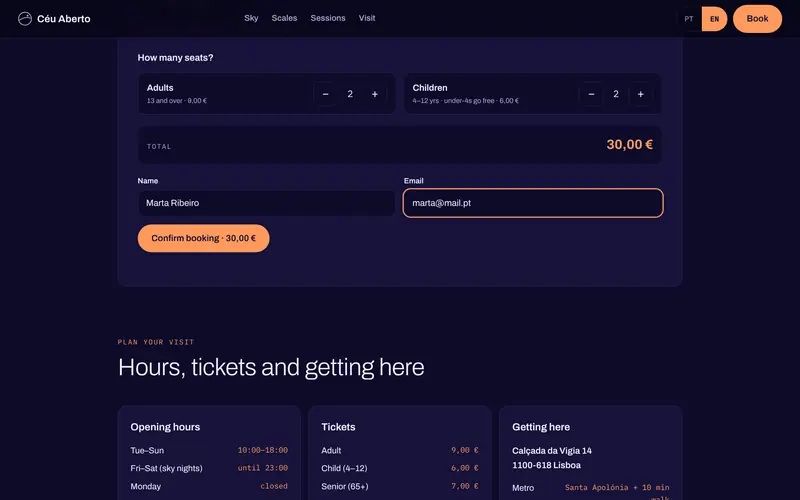Click the Adults count value 2
The width and height of the screenshot is (800, 500).
pyautogui.click(x=350, y=94)
